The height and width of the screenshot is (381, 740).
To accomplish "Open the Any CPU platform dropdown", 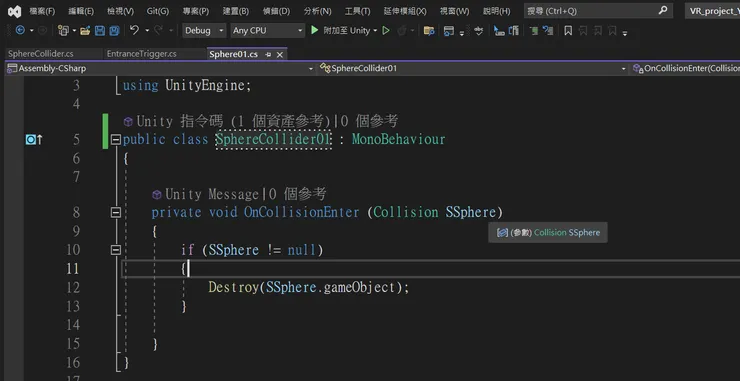I will pos(268,31).
